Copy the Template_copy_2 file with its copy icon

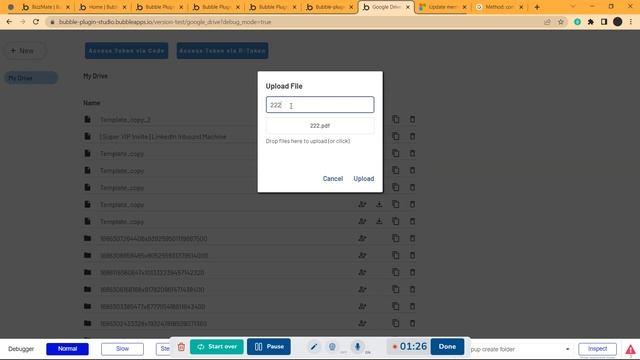coord(396,119)
